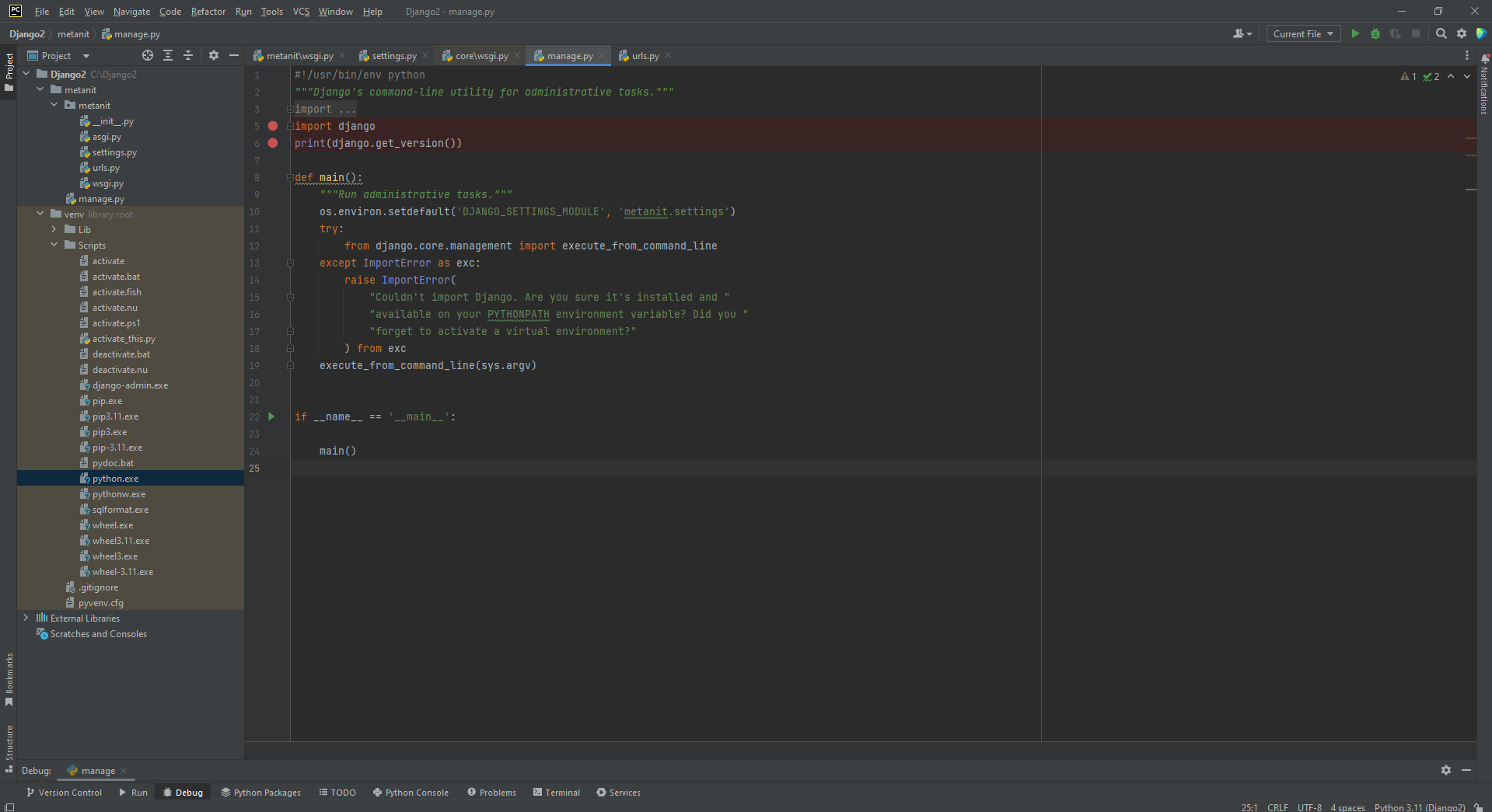Open the Bookmarks side tool window
Viewport: 1492px width, 812px height.
(x=9, y=679)
